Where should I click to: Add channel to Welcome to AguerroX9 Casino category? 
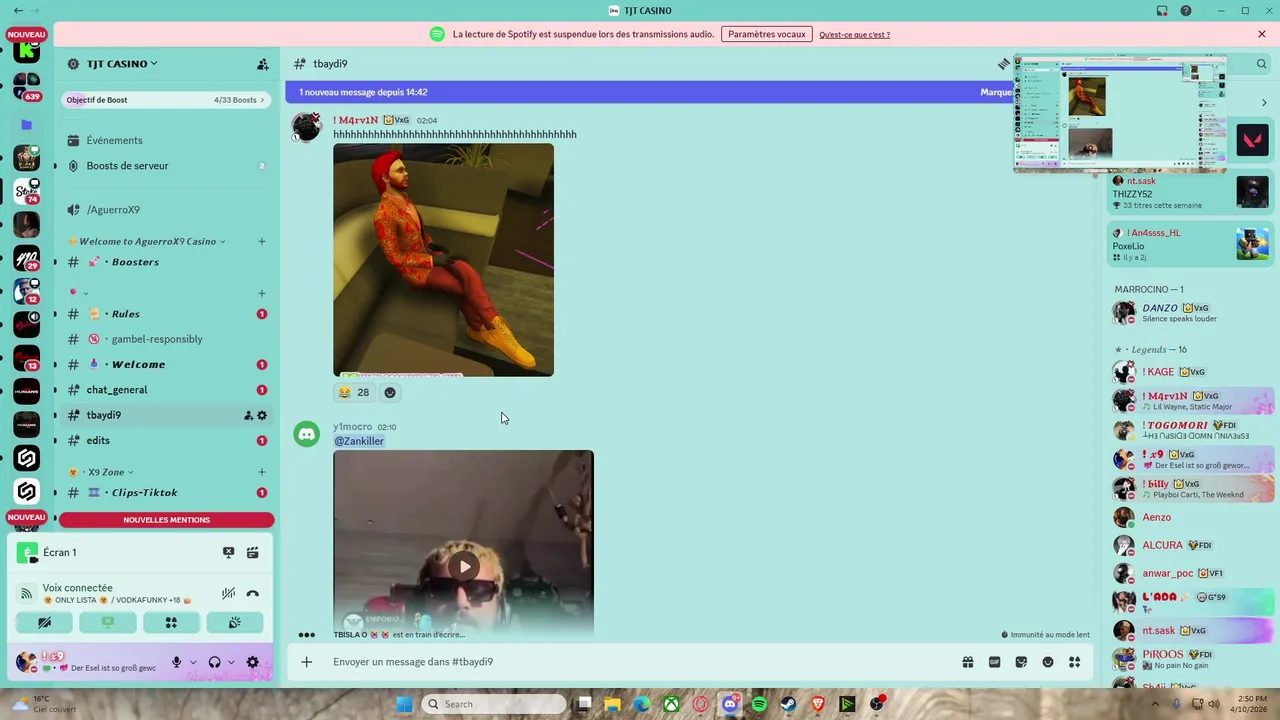tap(262, 242)
